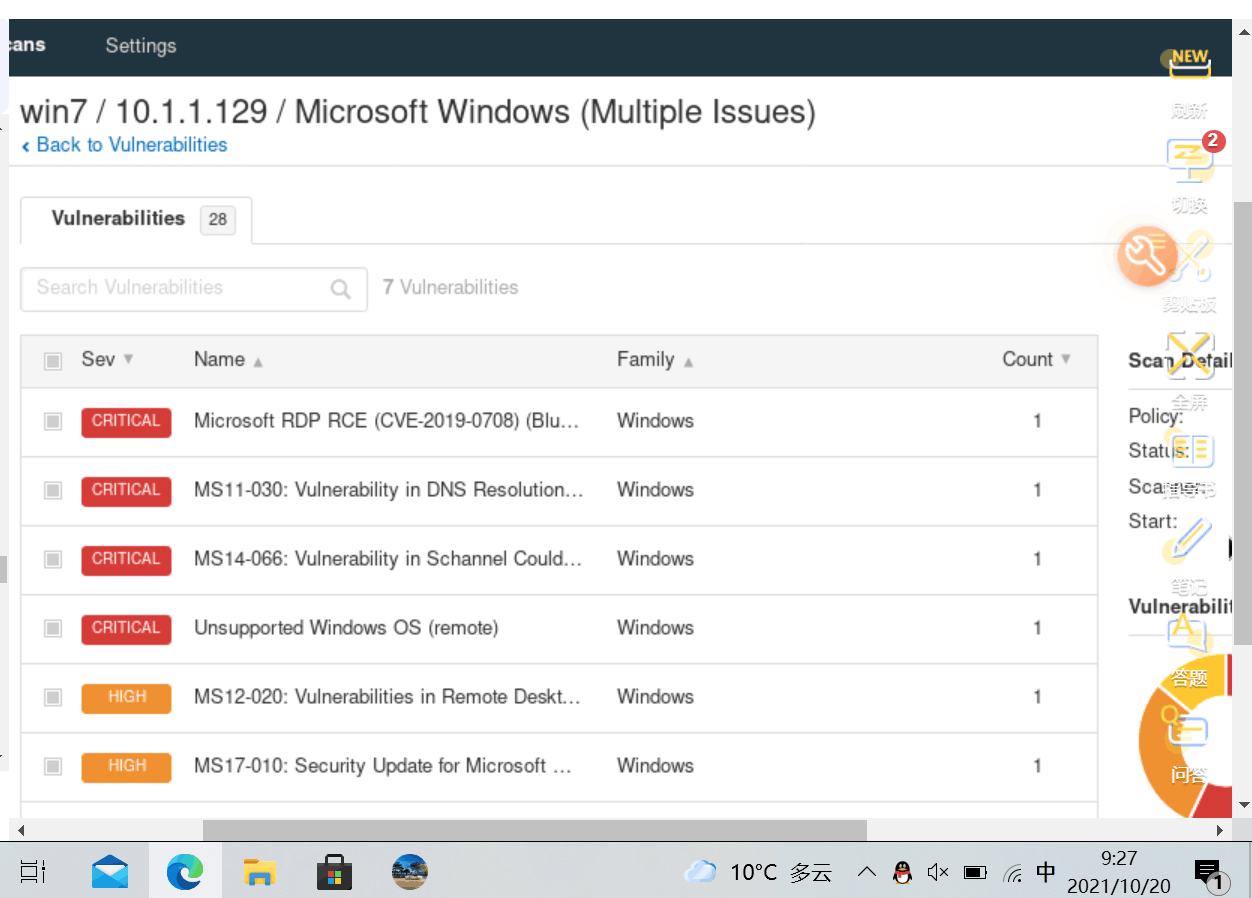This screenshot has width=1252, height=898.
Task: Open MS14-066 Schannel vulnerability entry
Action: (388, 559)
